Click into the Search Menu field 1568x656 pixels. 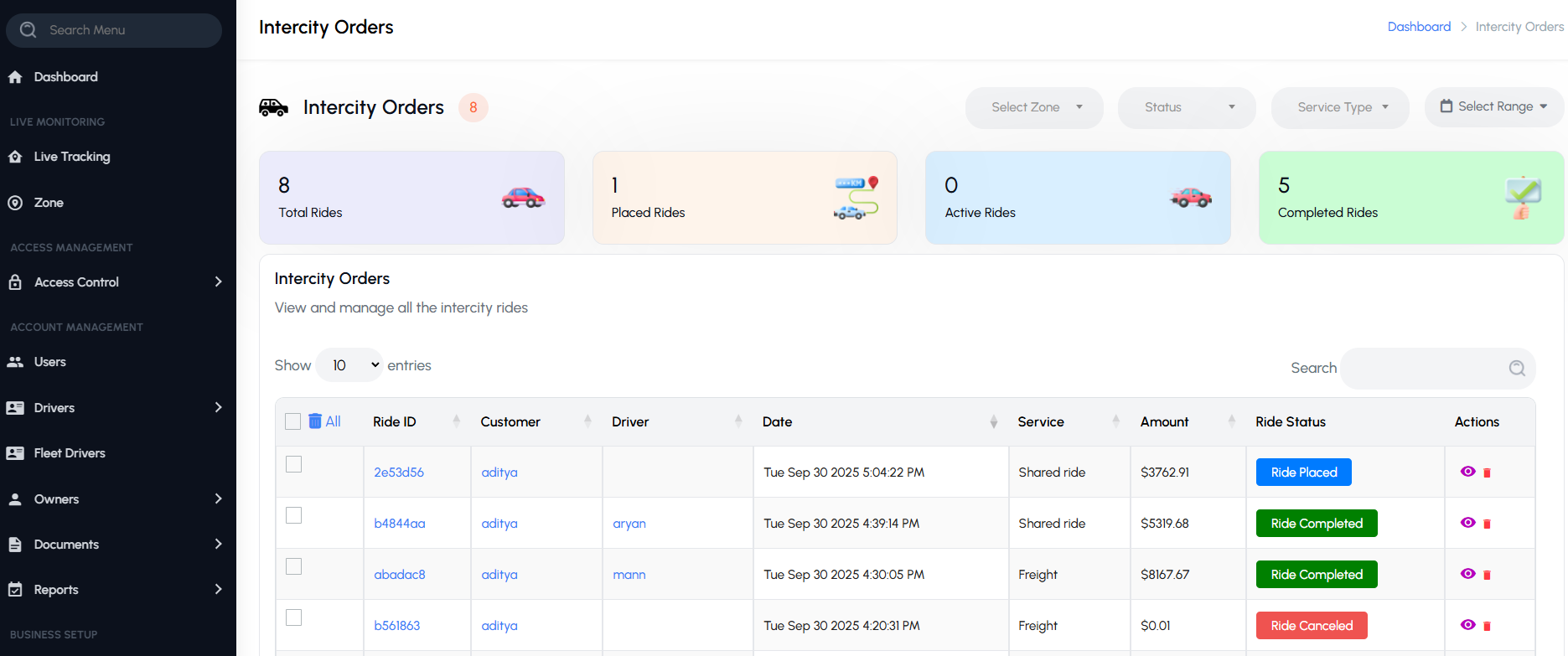(x=126, y=30)
